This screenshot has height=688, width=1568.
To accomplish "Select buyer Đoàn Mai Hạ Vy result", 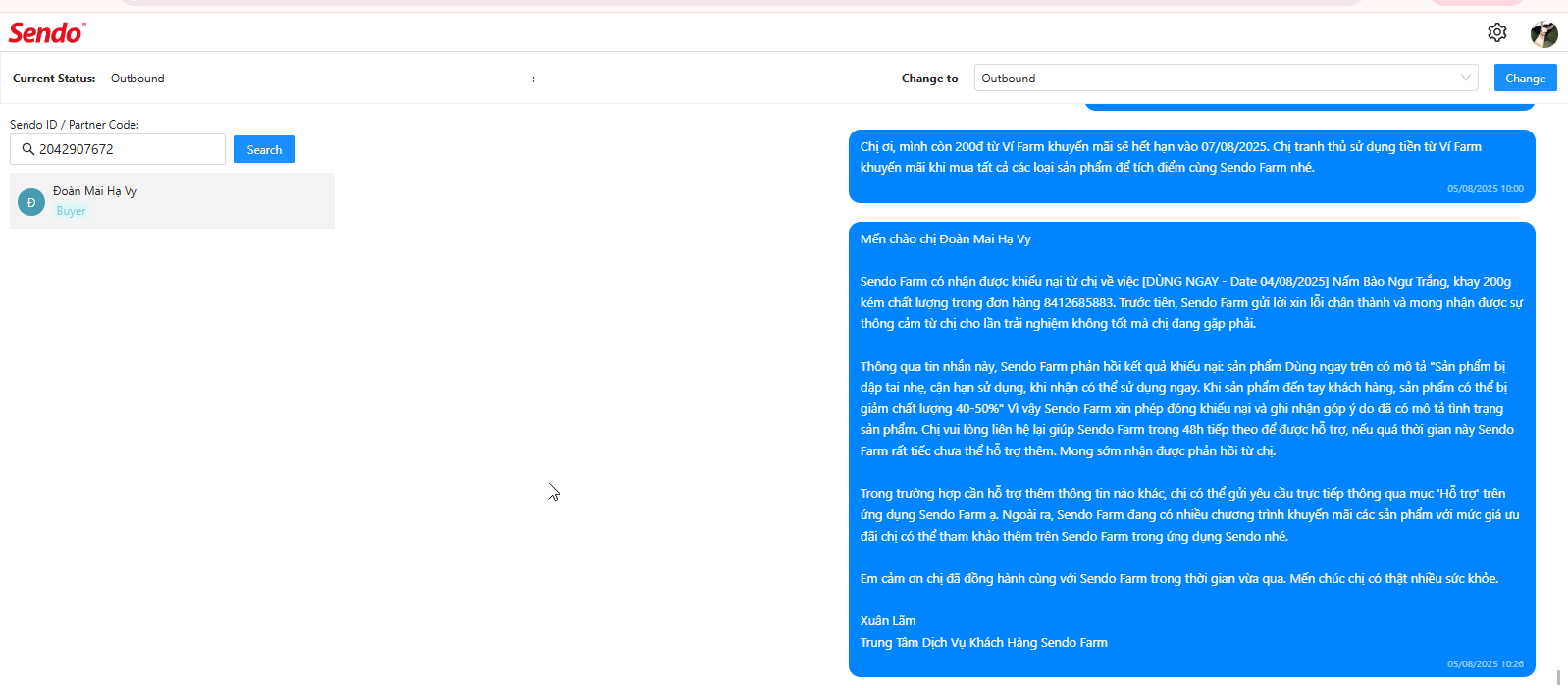I will tap(172, 201).
